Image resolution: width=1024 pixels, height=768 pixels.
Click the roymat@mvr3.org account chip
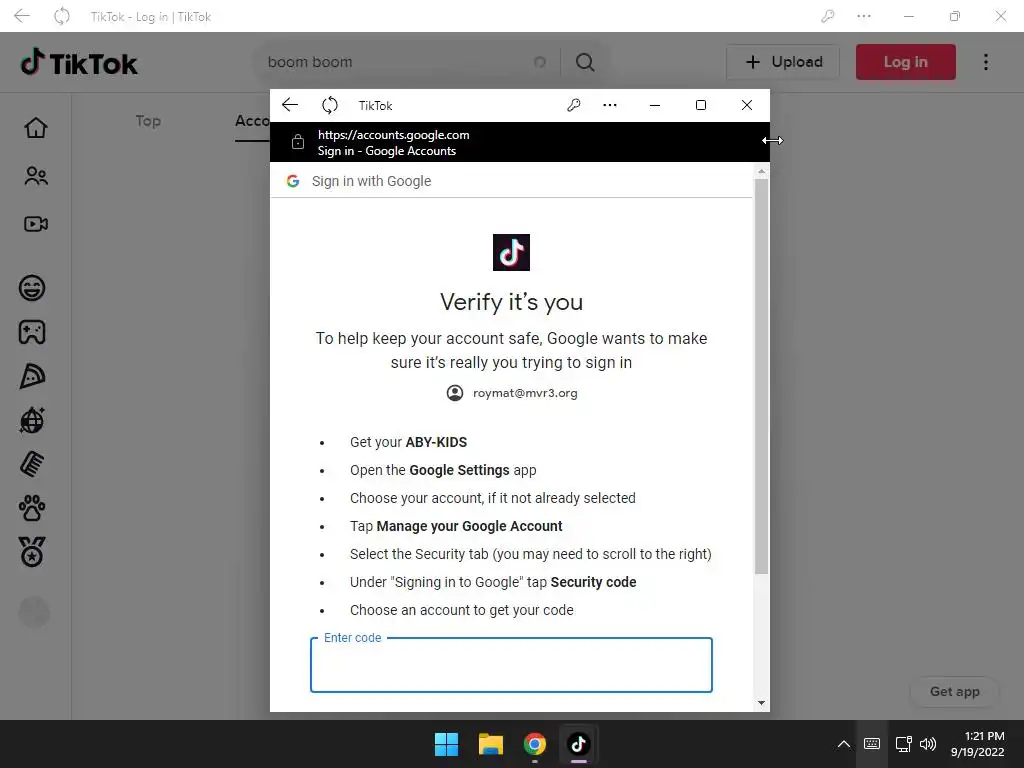tap(511, 392)
